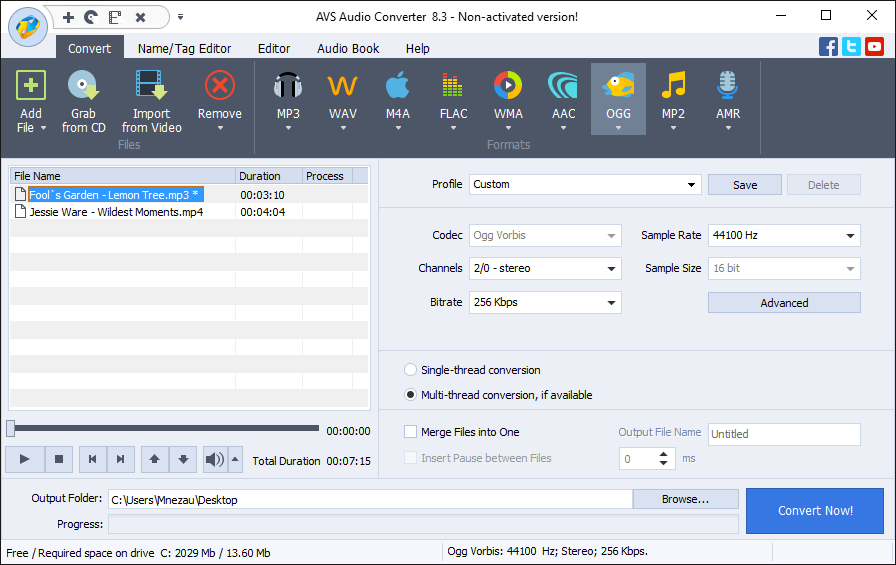The width and height of the screenshot is (896, 565).
Task: Mute the volume speaker button
Action: coord(215,459)
